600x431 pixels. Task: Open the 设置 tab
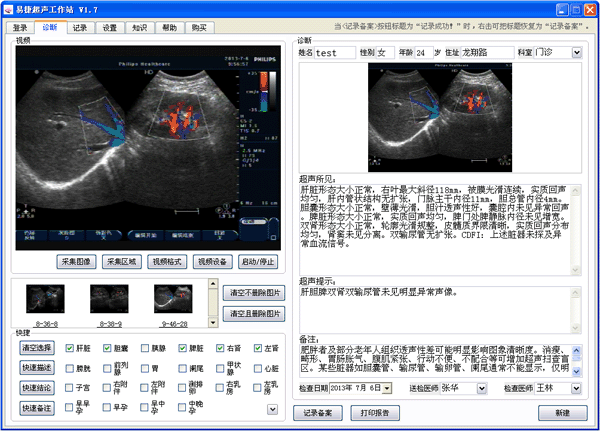[109, 29]
